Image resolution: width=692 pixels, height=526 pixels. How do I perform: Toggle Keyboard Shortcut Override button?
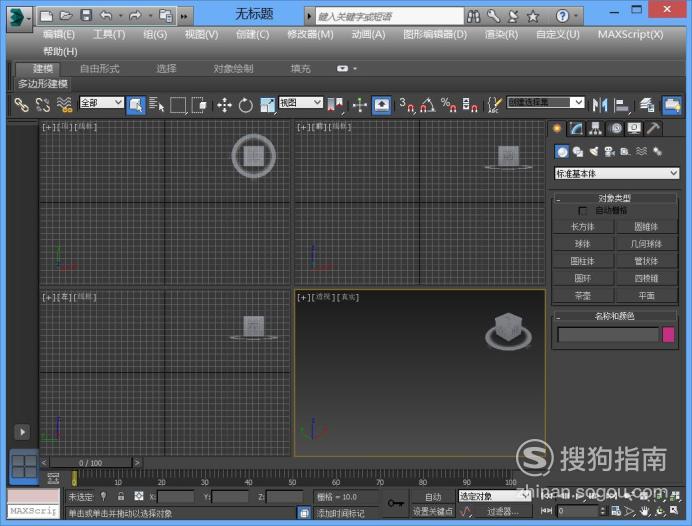381,105
